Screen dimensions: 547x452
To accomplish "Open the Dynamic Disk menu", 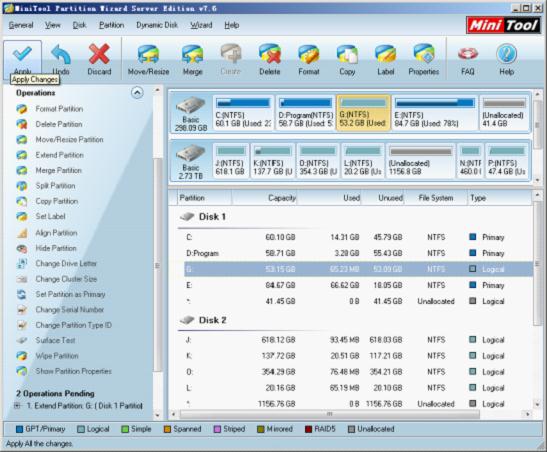I will pos(157,25).
